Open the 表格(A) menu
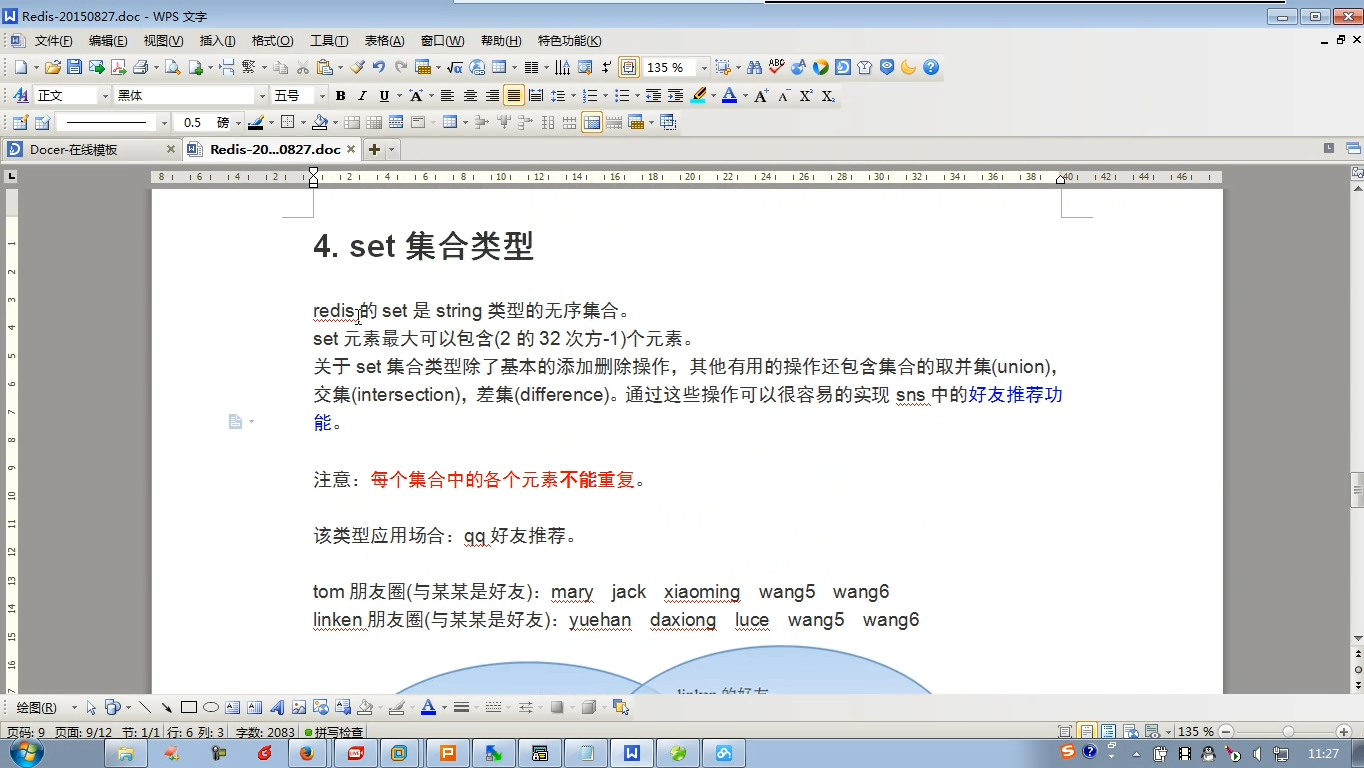Image resolution: width=1364 pixels, height=768 pixels. click(x=384, y=41)
